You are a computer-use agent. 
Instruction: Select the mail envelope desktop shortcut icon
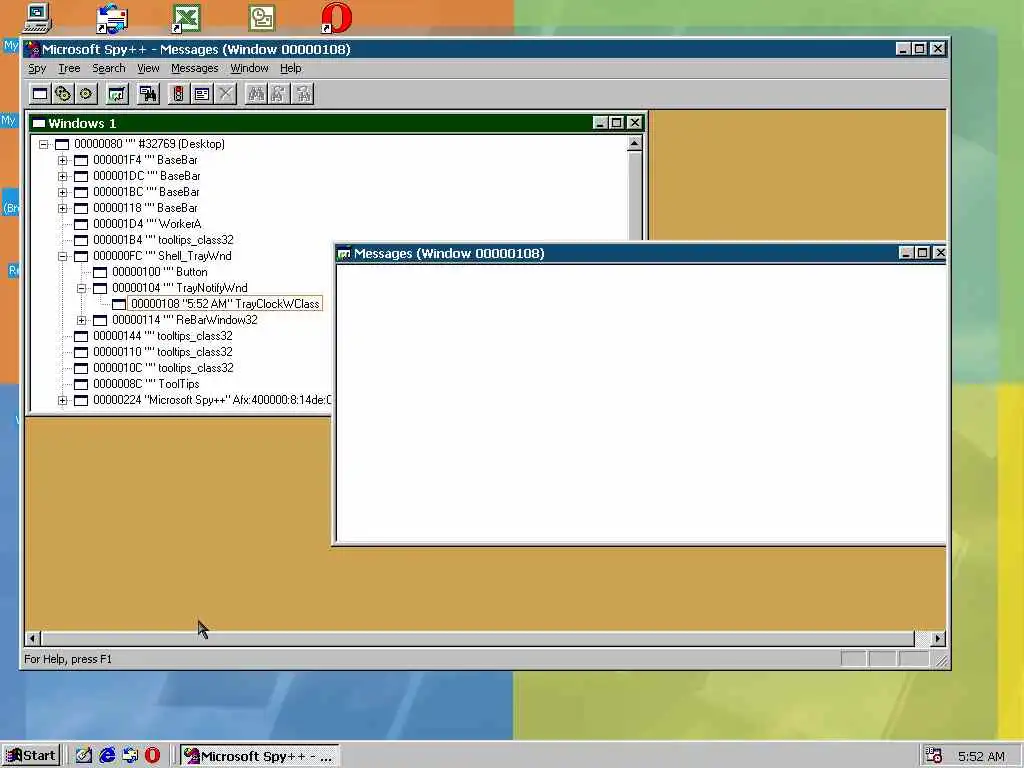(112, 18)
